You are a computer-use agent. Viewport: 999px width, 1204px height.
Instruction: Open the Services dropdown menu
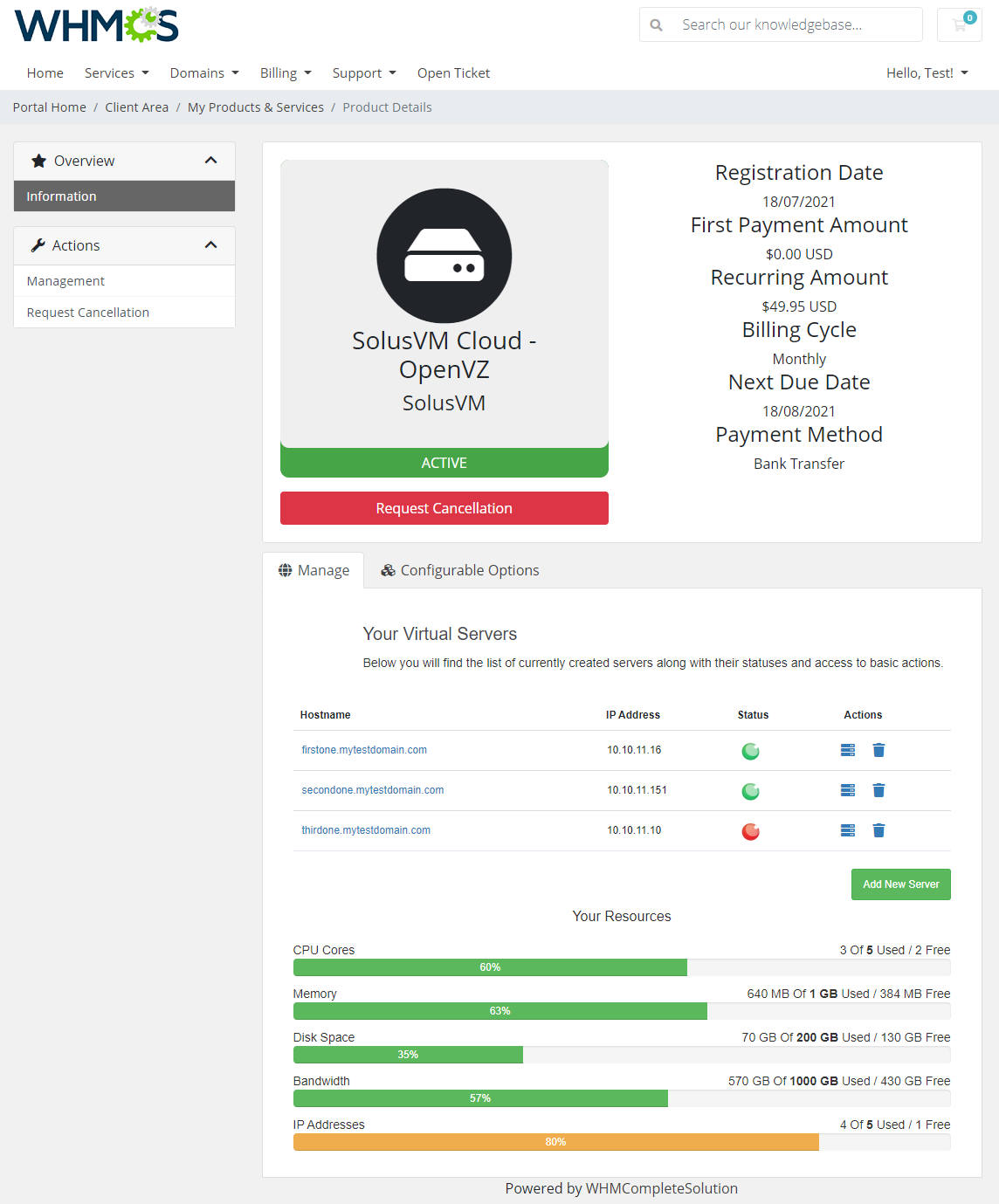pyautogui.click(x=116, y=72)
